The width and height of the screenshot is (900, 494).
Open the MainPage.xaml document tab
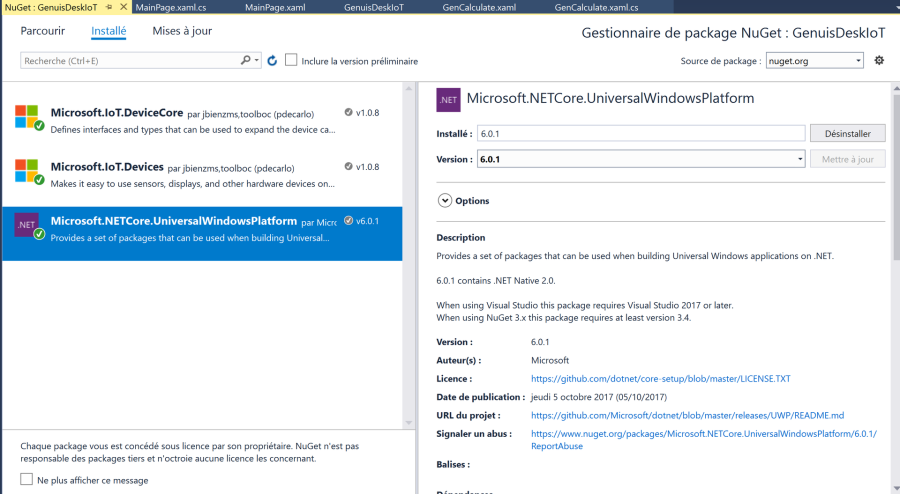(x=275, y=7)
